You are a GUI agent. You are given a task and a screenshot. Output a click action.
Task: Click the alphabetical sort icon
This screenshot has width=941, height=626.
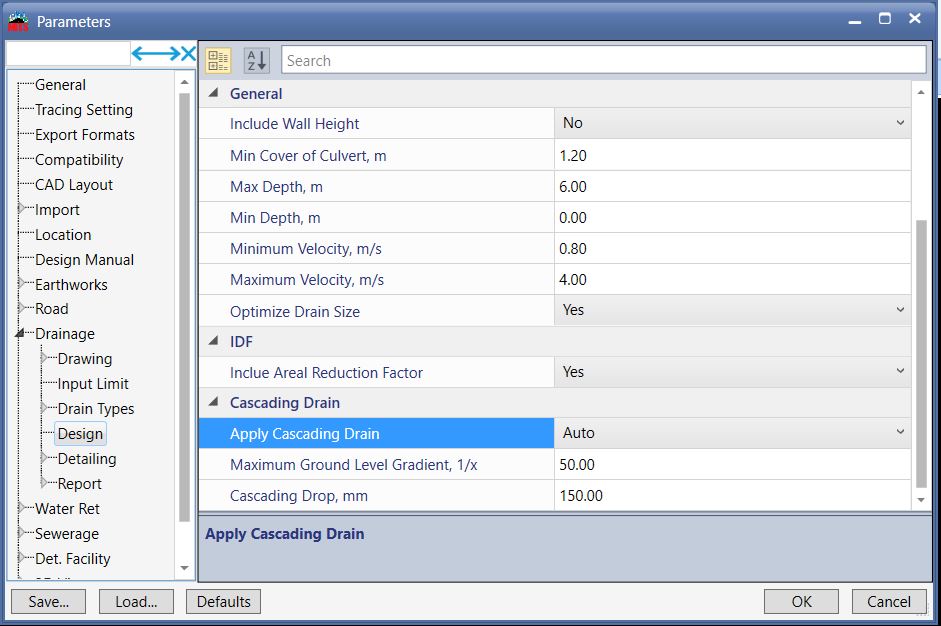[x=256, y=59]
